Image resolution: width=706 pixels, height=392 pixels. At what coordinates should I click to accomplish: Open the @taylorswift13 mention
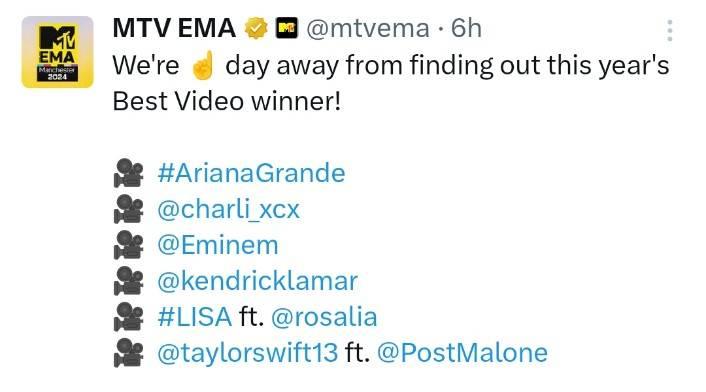(x=247, y=353)
